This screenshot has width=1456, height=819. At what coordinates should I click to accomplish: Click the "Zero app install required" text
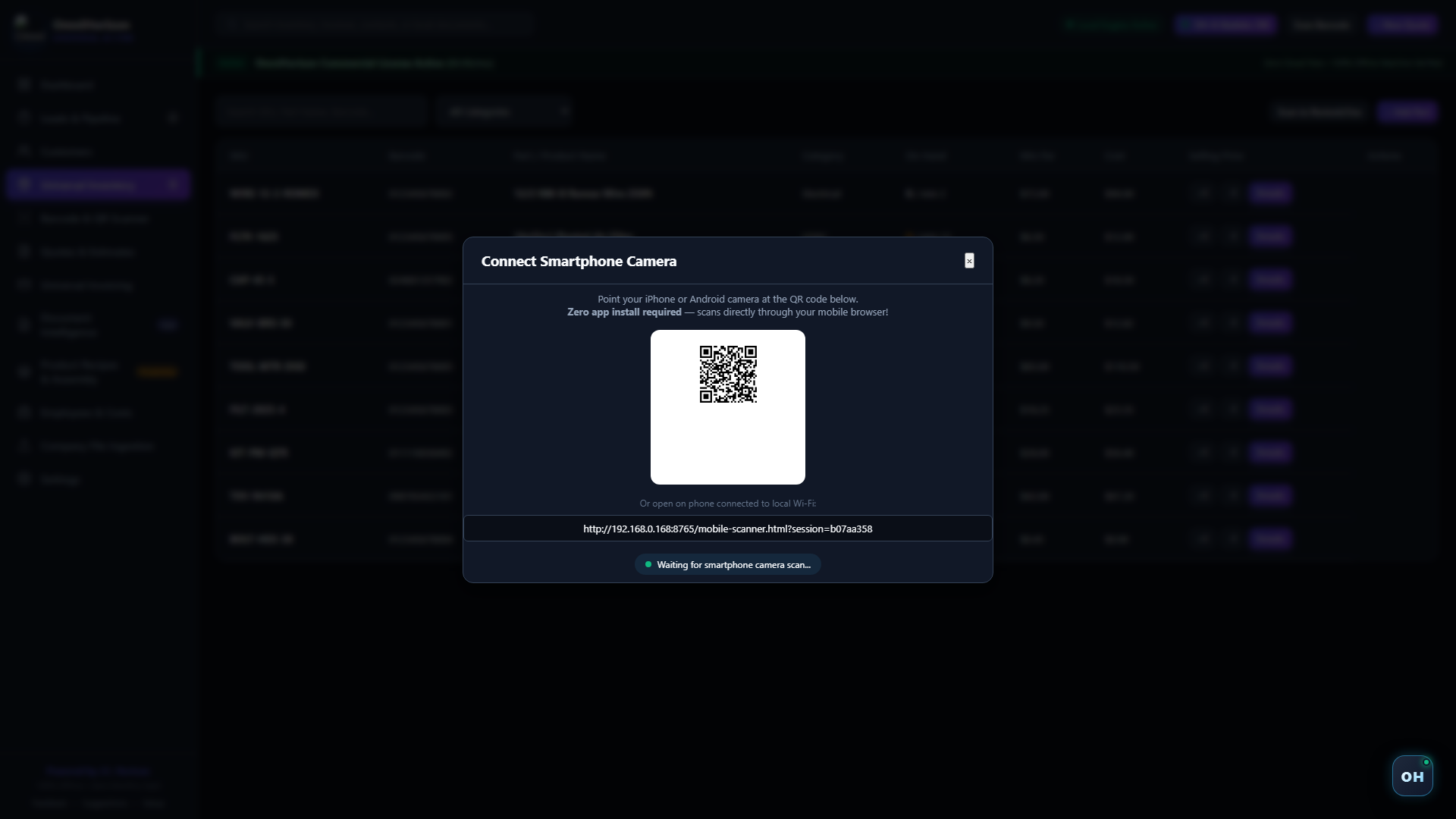point(624,312)
